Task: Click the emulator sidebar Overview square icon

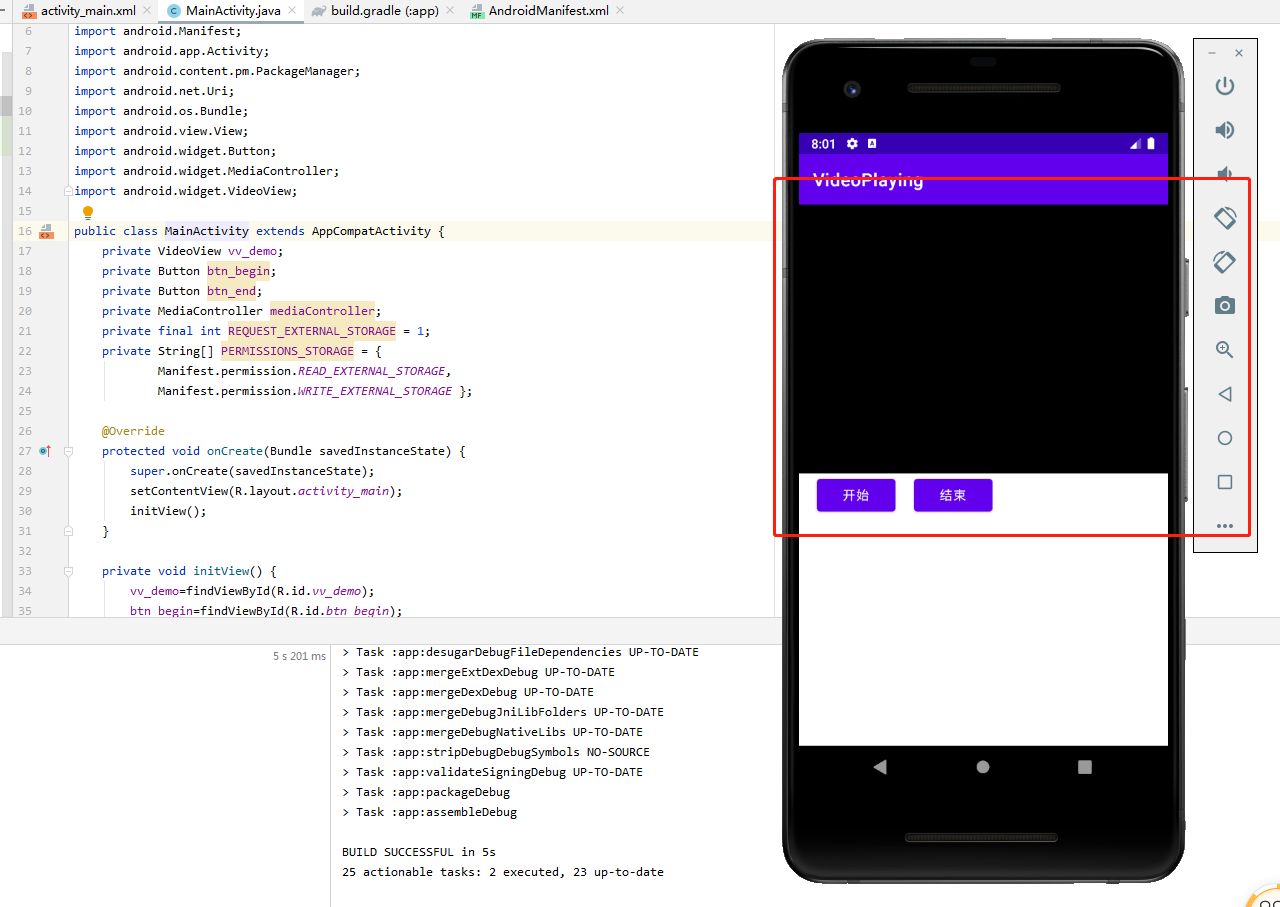Action: click(1225, 482)
